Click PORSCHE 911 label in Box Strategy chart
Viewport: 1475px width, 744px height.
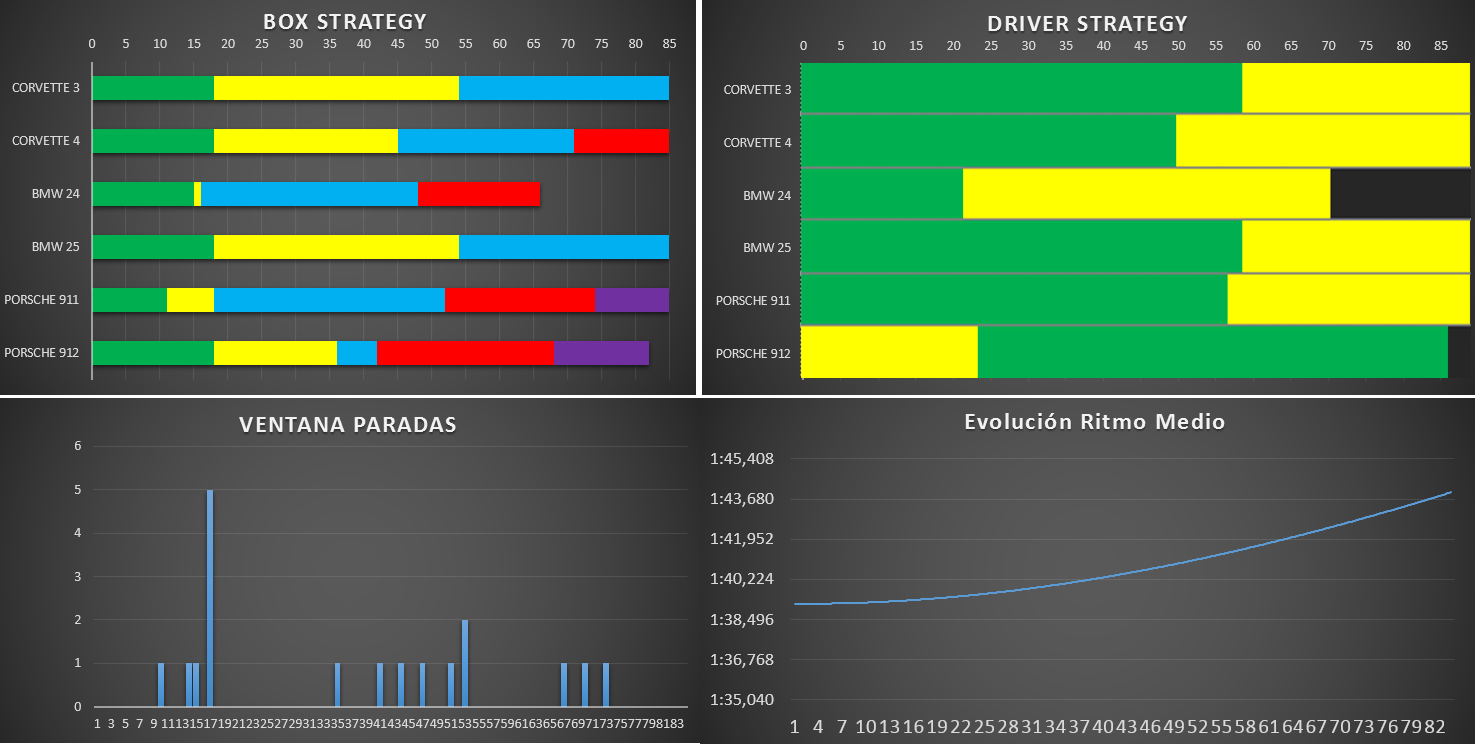point(42,299)
